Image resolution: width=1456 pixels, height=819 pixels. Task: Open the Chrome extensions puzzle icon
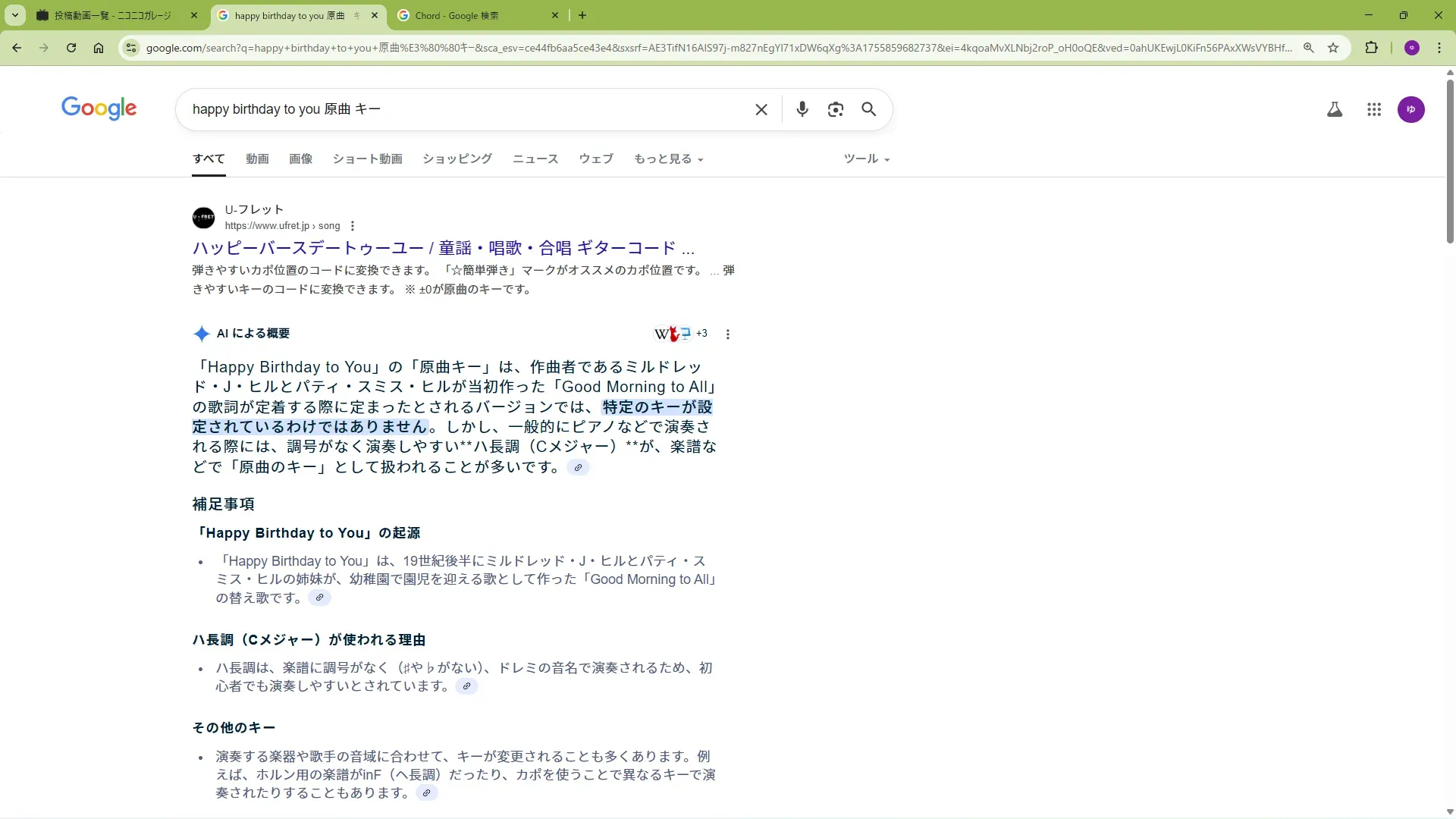tap(1371, 48)
